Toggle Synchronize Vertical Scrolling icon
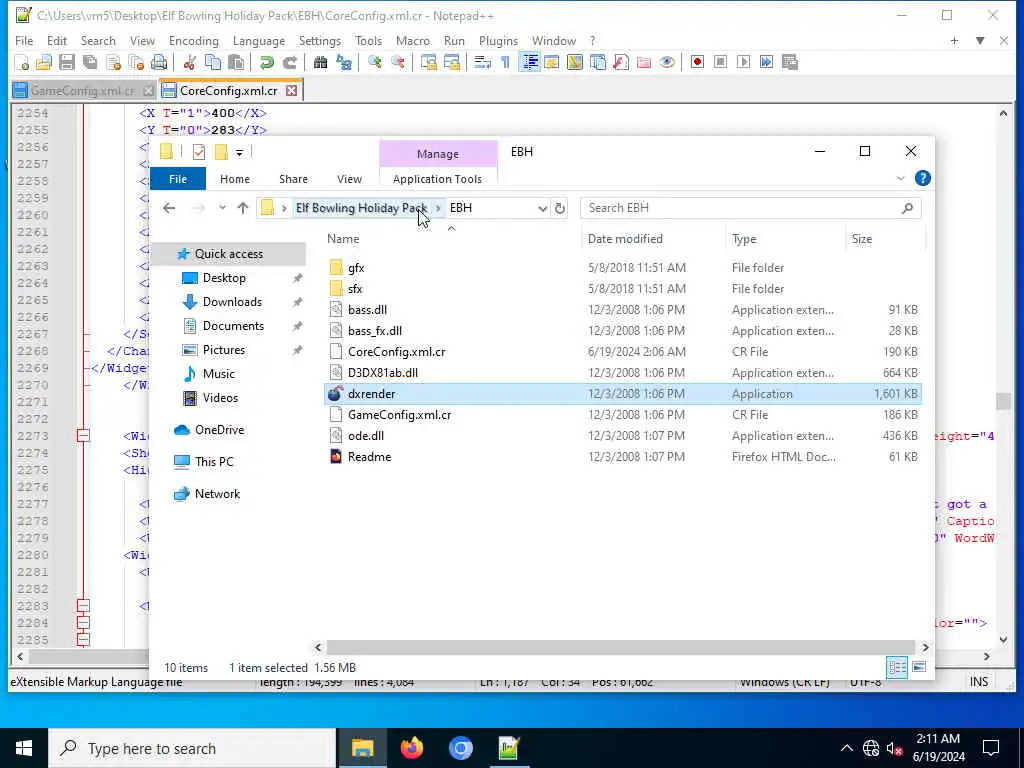 (x=428, y=63)
